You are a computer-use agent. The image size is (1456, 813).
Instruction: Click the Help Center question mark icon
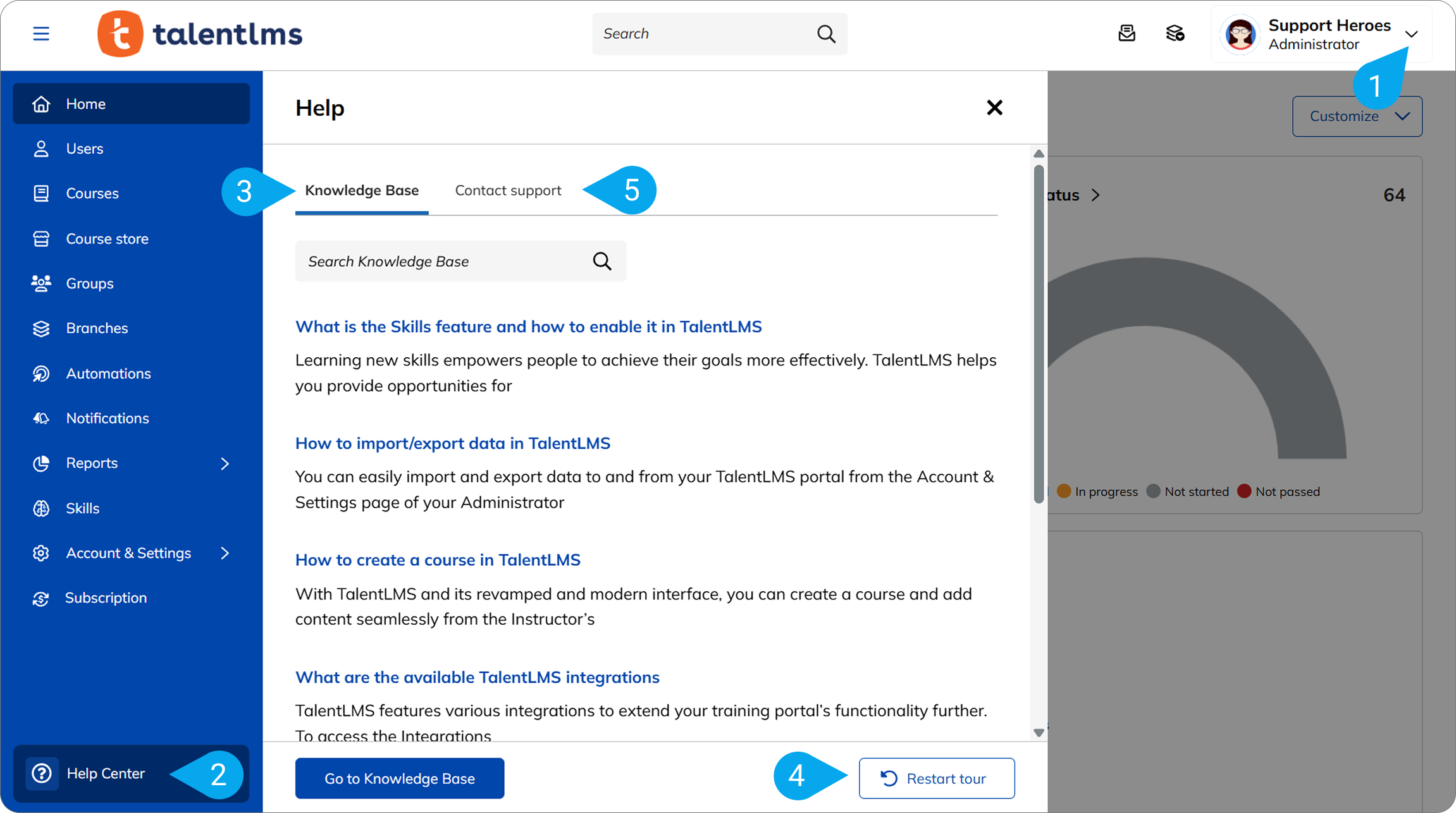[42, 773]
